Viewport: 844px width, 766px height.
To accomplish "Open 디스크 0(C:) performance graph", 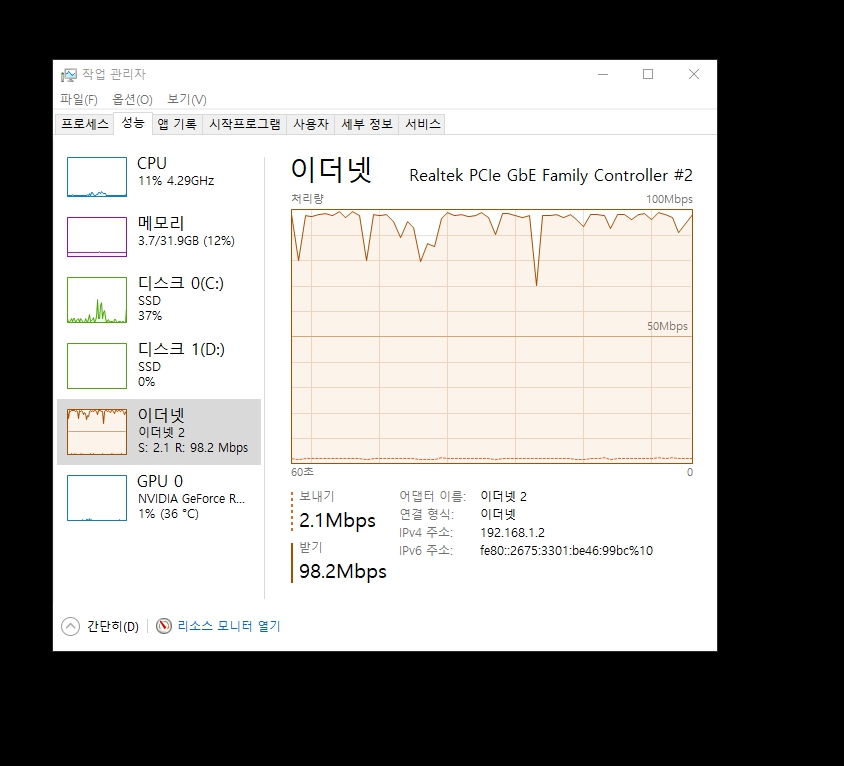I will tap(159, 300).
